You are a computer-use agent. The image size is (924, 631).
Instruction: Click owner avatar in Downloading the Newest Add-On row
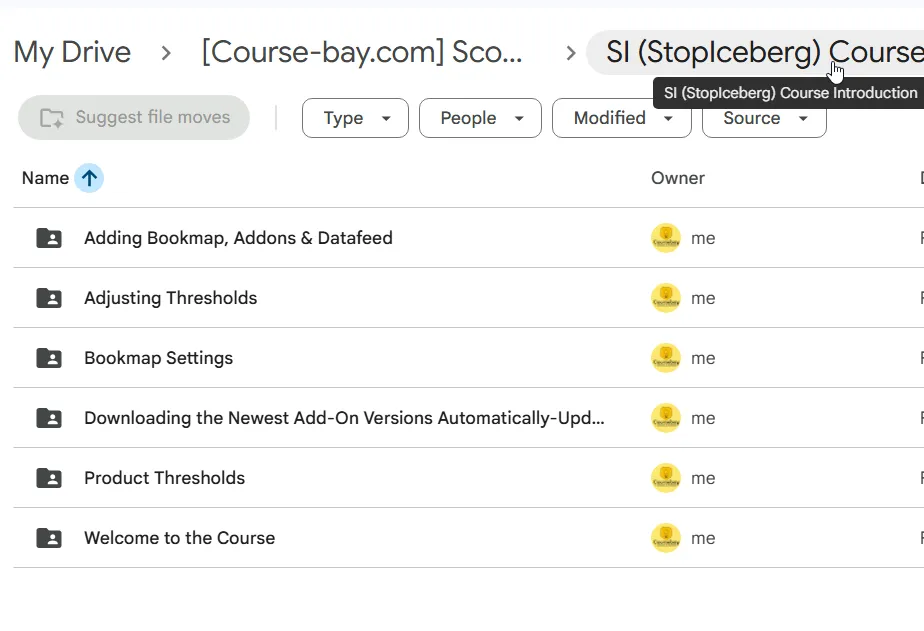[666, 418]
